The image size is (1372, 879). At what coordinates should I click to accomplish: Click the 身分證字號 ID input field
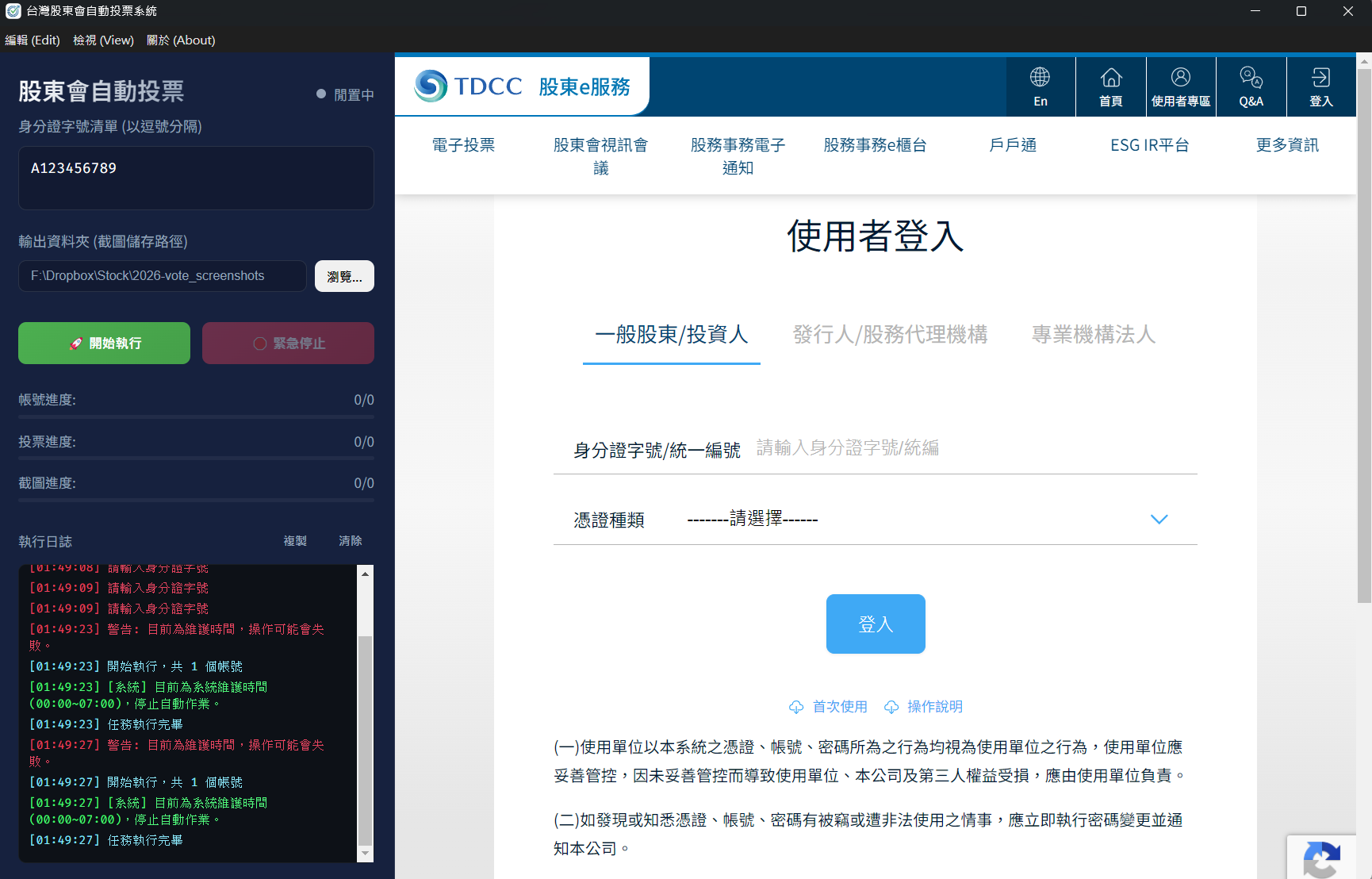[x=912, y=447]
